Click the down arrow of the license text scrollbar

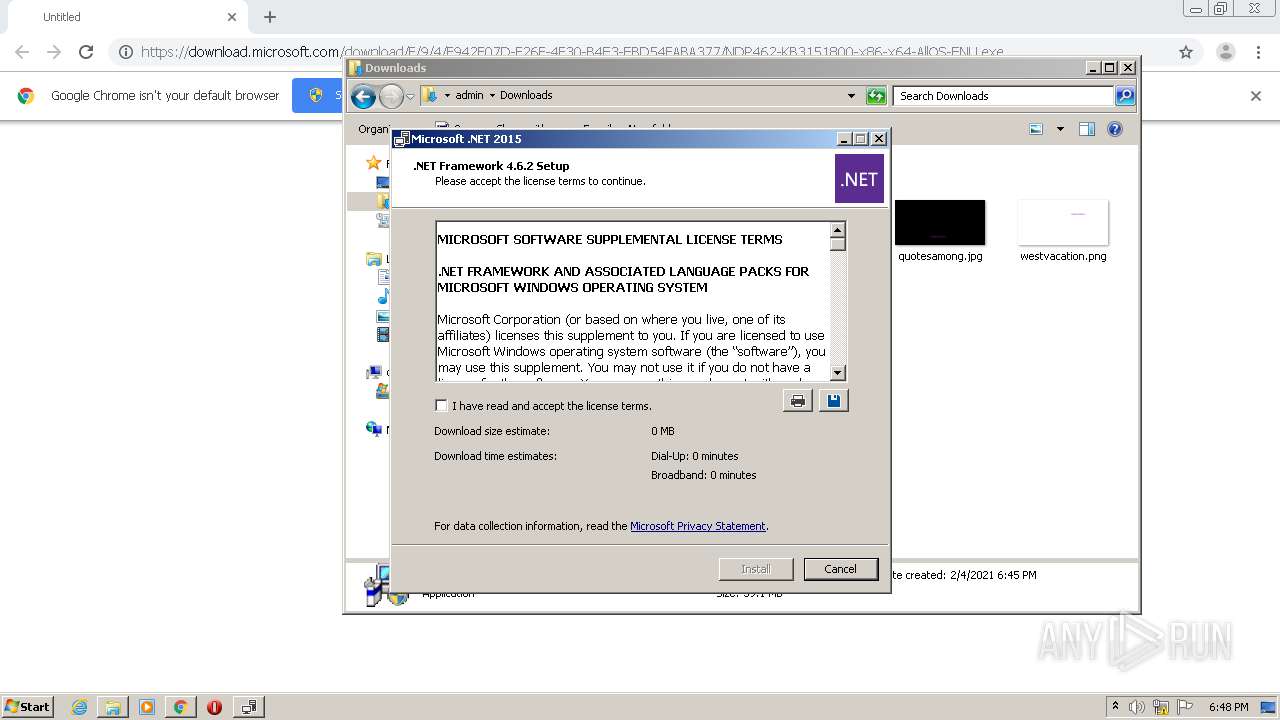[x=838, y=372]
